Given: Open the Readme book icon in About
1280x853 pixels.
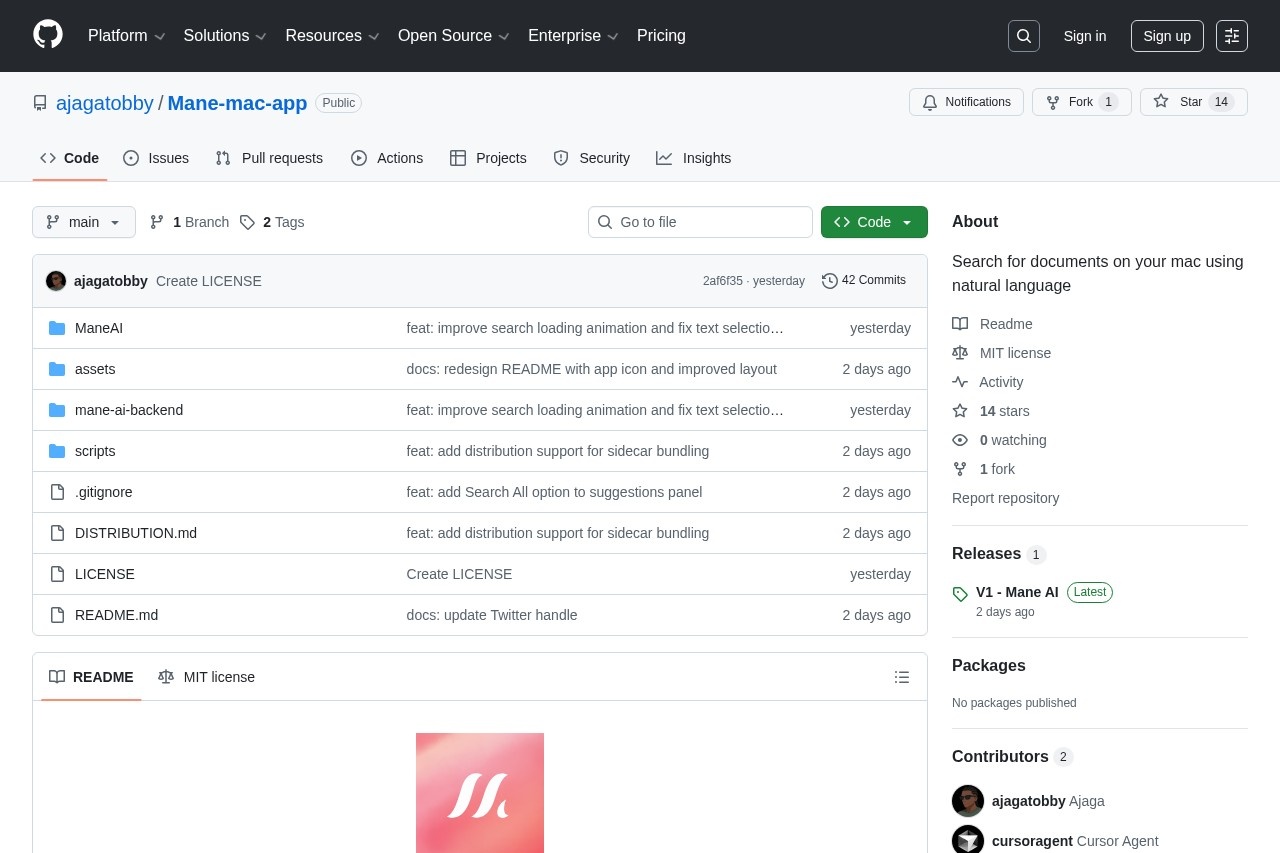Looking at the screenshot, I should coord(960,323).
